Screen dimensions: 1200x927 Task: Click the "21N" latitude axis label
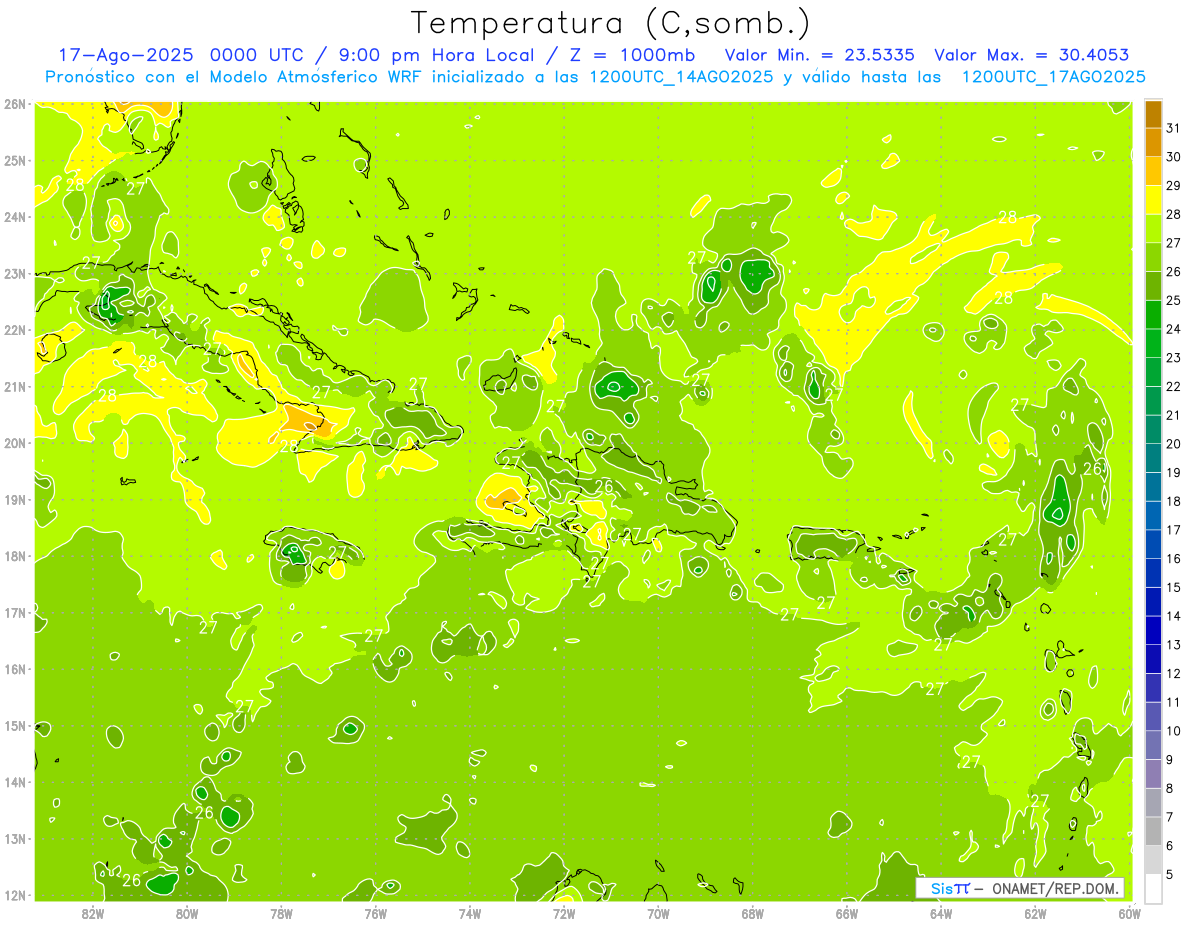coord(15,387)
